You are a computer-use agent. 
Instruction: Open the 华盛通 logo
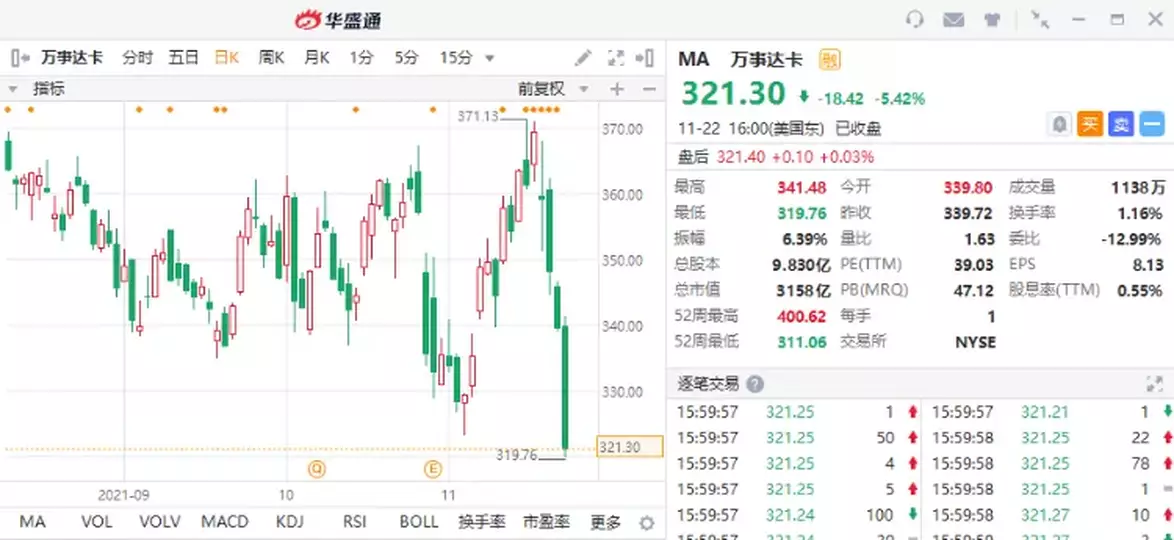[338, 20]
